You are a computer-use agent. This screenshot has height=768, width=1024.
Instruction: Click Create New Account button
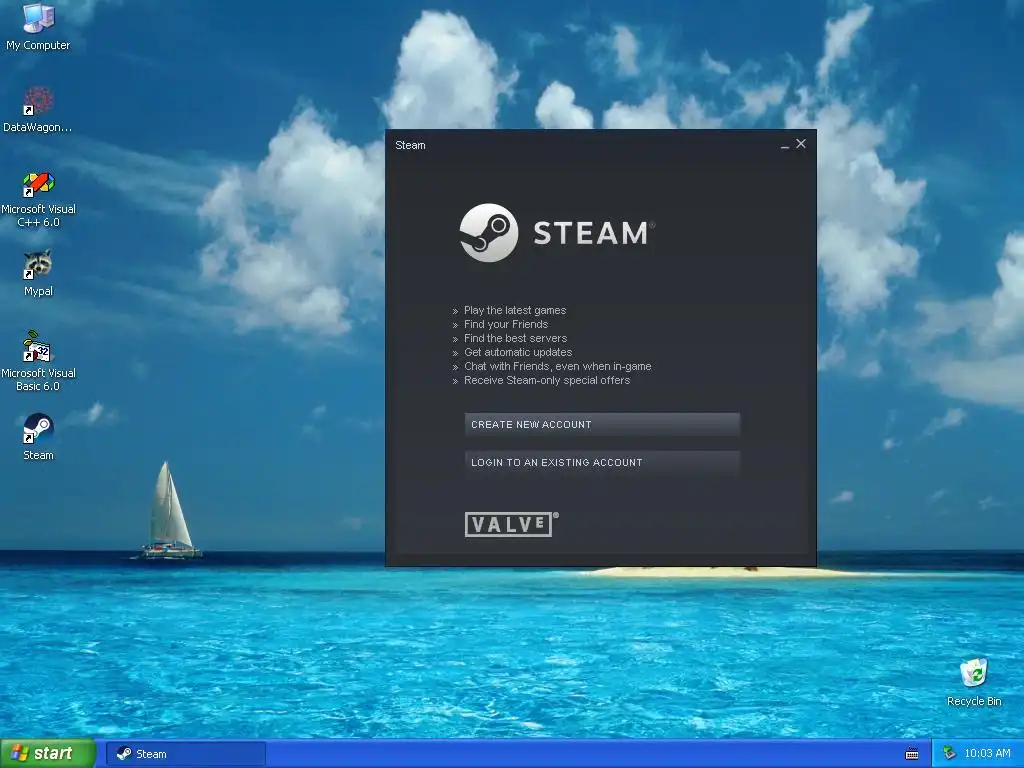(602, 424)
